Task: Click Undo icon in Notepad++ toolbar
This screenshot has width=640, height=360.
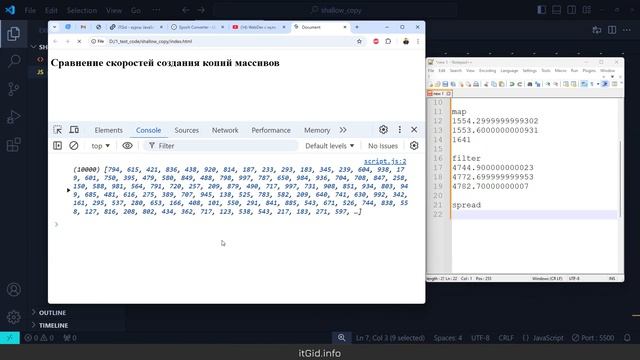Action: (x=511, y=84)
